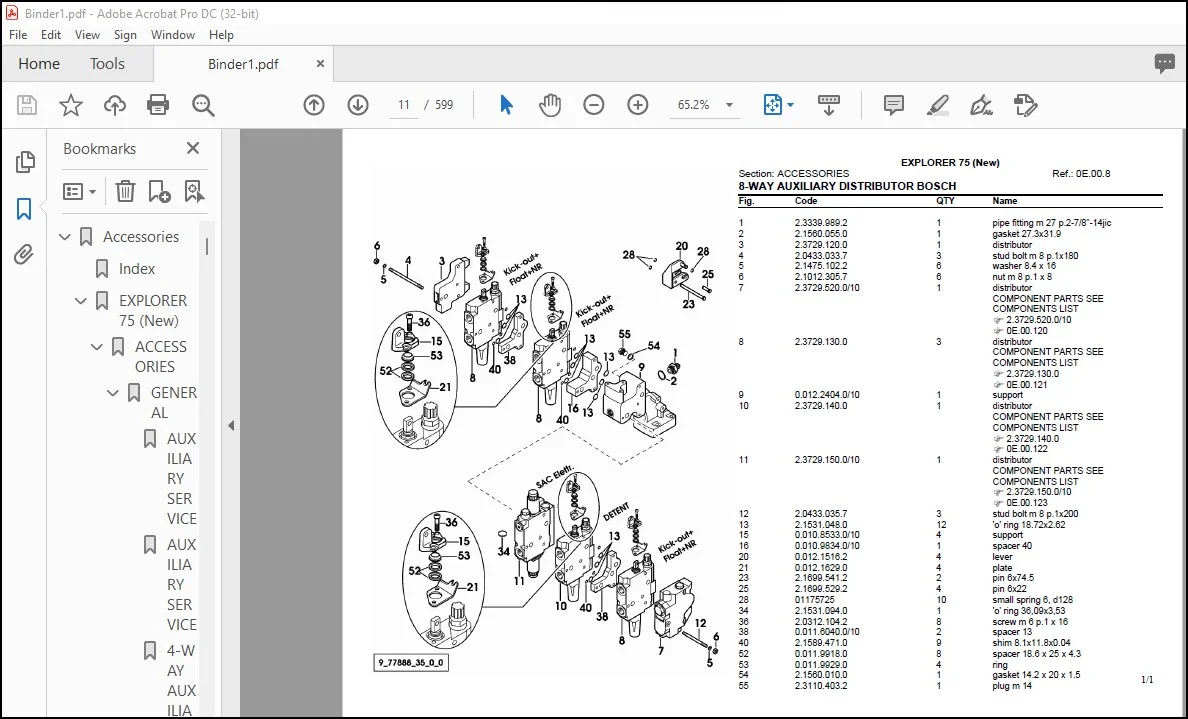
Task: Activate the Hand pan tool
Action: [550, 105]
